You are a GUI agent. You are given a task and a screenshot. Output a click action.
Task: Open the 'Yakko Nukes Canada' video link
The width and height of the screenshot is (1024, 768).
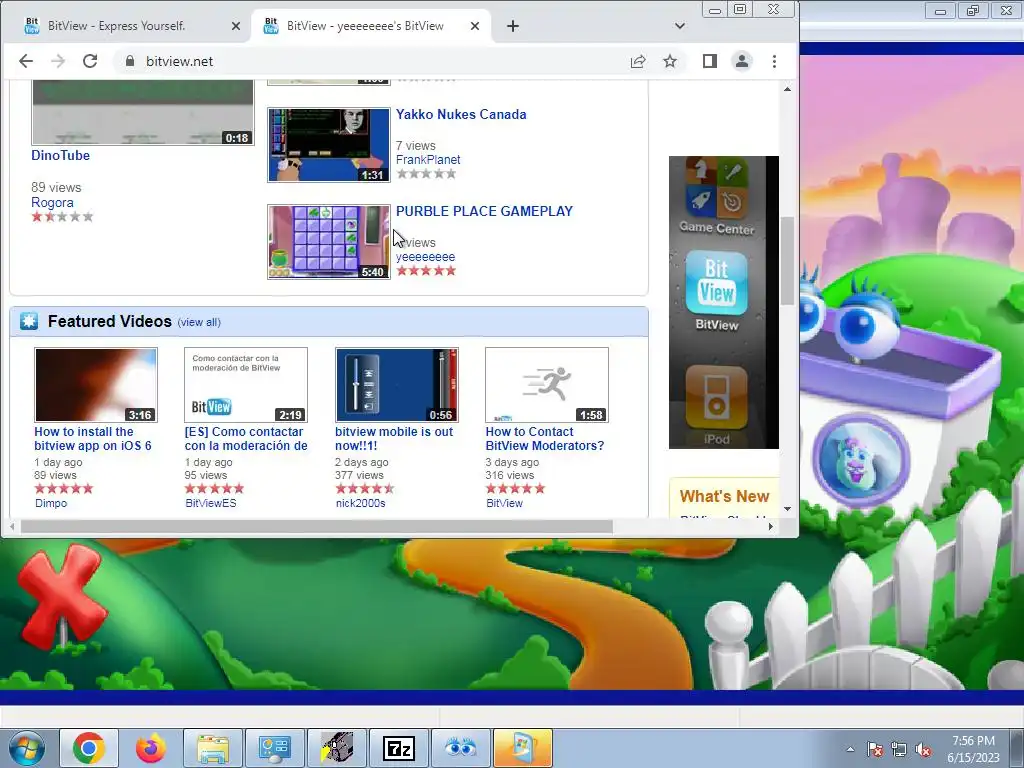461,114
